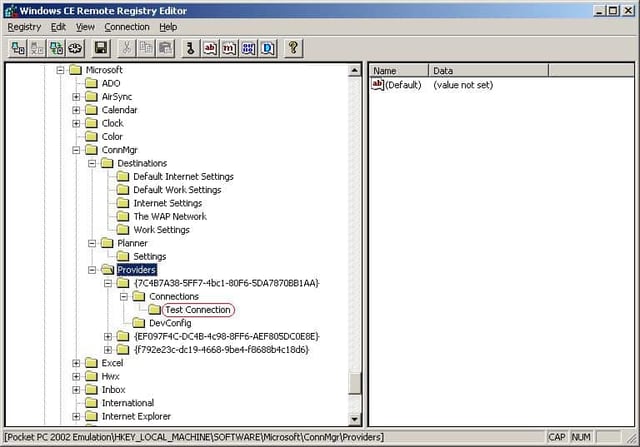
Task: Select The WAP Network key
Action: click(170, 216)
